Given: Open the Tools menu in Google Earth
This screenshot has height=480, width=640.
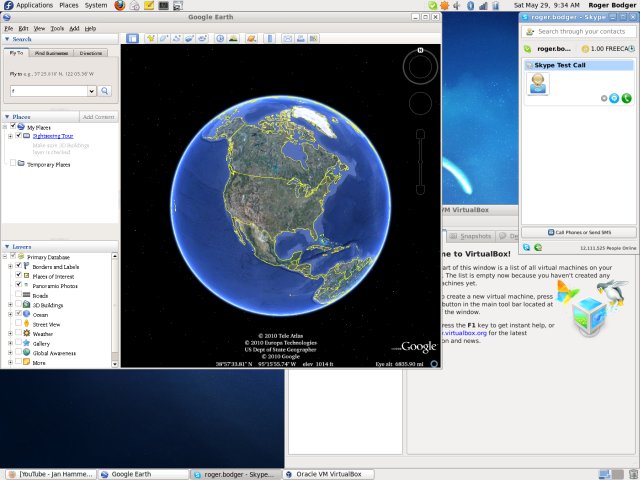Looking at the screenshot, I should click(56, 28).
